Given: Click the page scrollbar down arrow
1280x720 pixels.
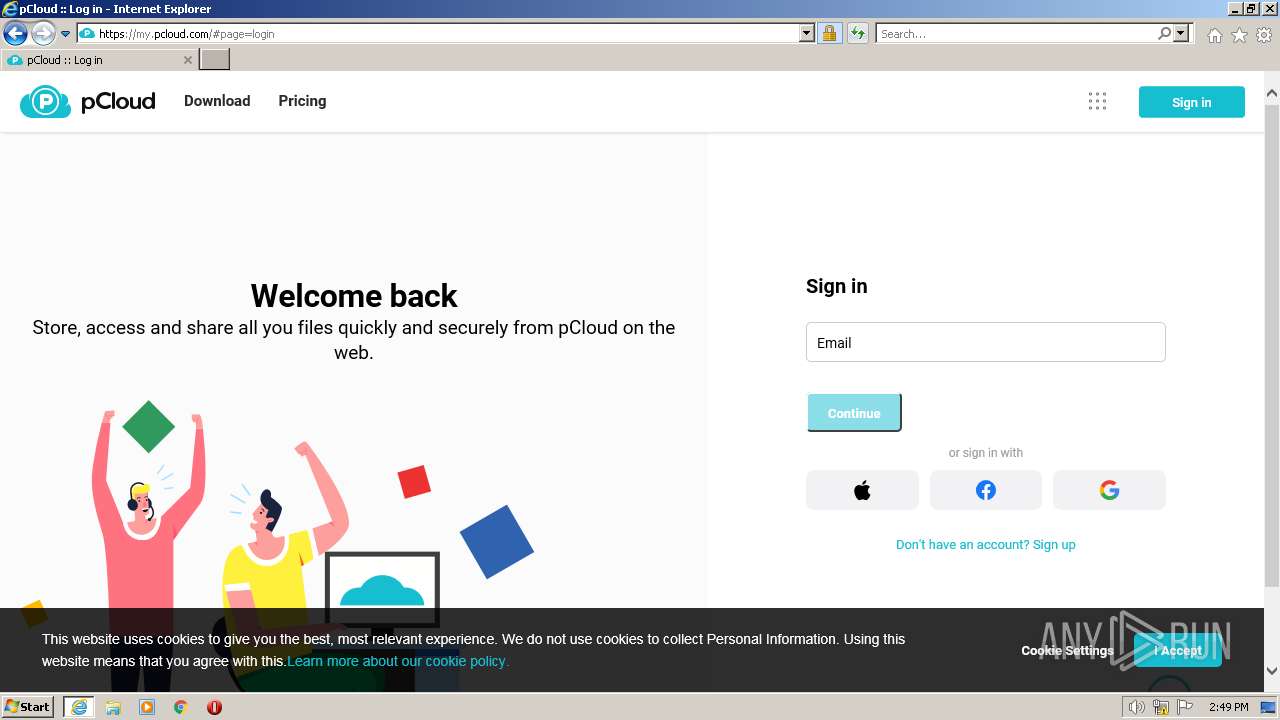Looking at the screenshot, I should (x=1272, y=671).
